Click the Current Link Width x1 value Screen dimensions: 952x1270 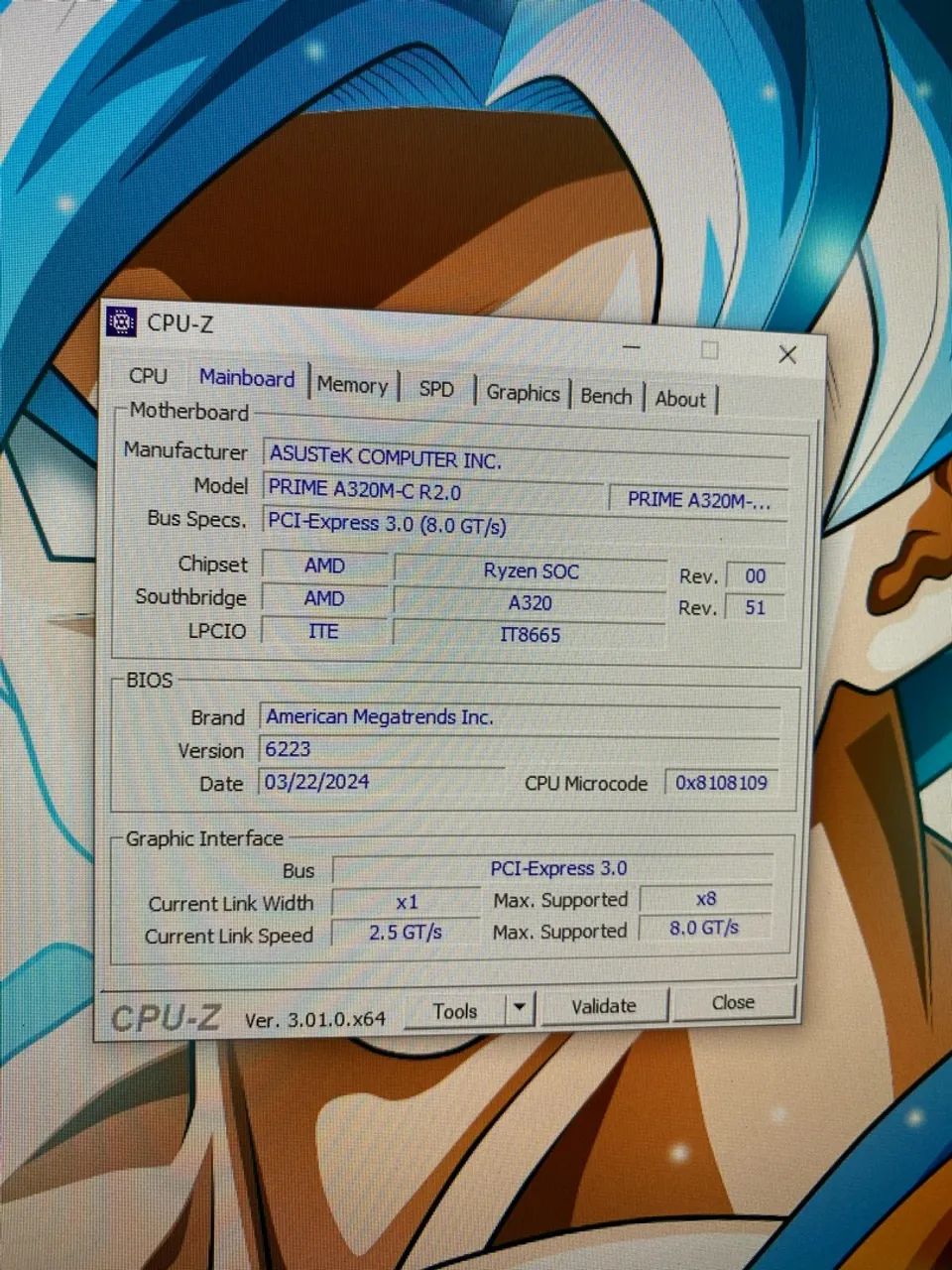[407, 902]
